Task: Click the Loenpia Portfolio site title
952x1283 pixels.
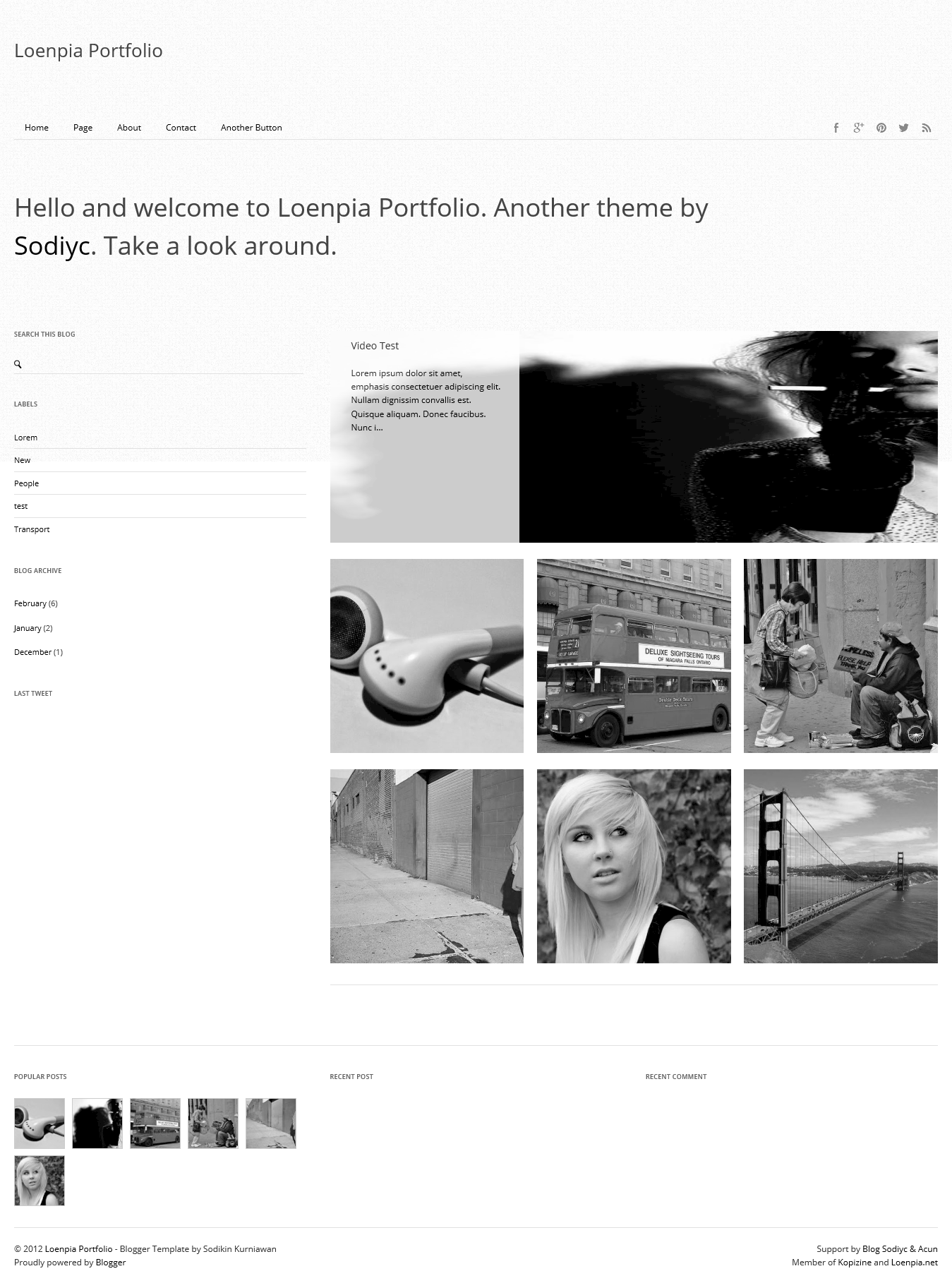Action: [88, 51]
